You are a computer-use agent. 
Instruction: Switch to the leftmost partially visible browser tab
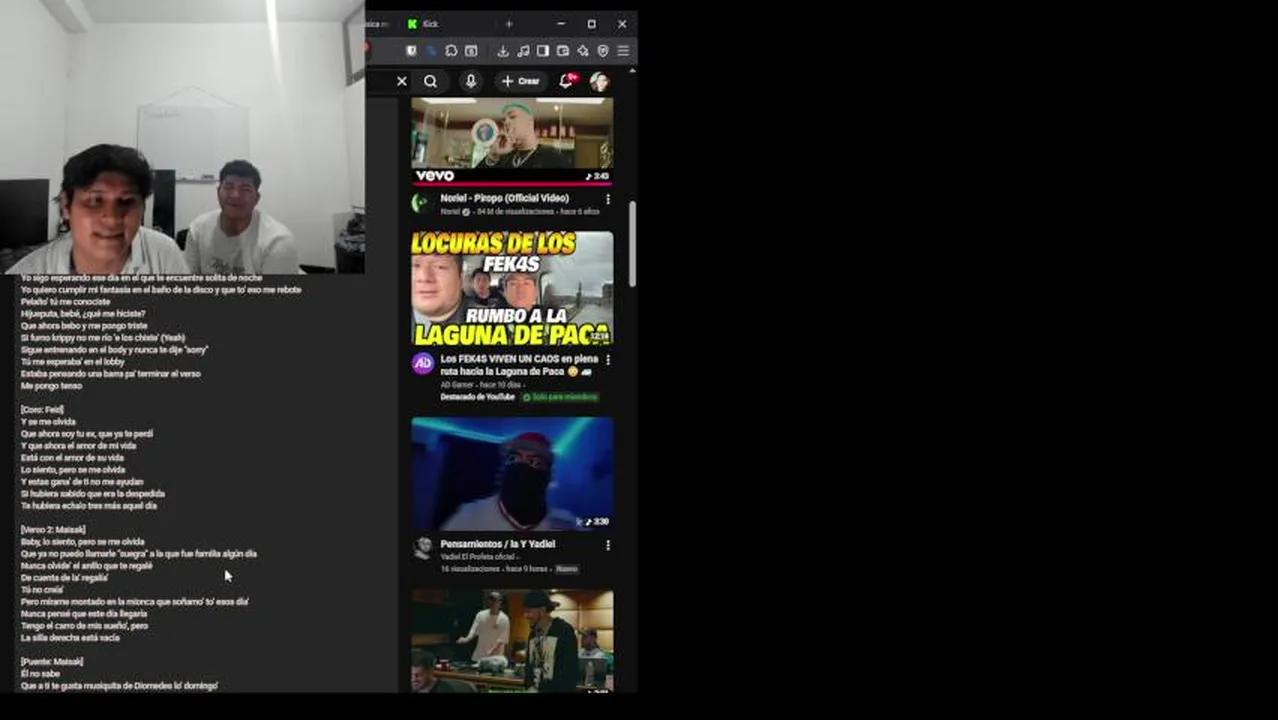(378, 24)
